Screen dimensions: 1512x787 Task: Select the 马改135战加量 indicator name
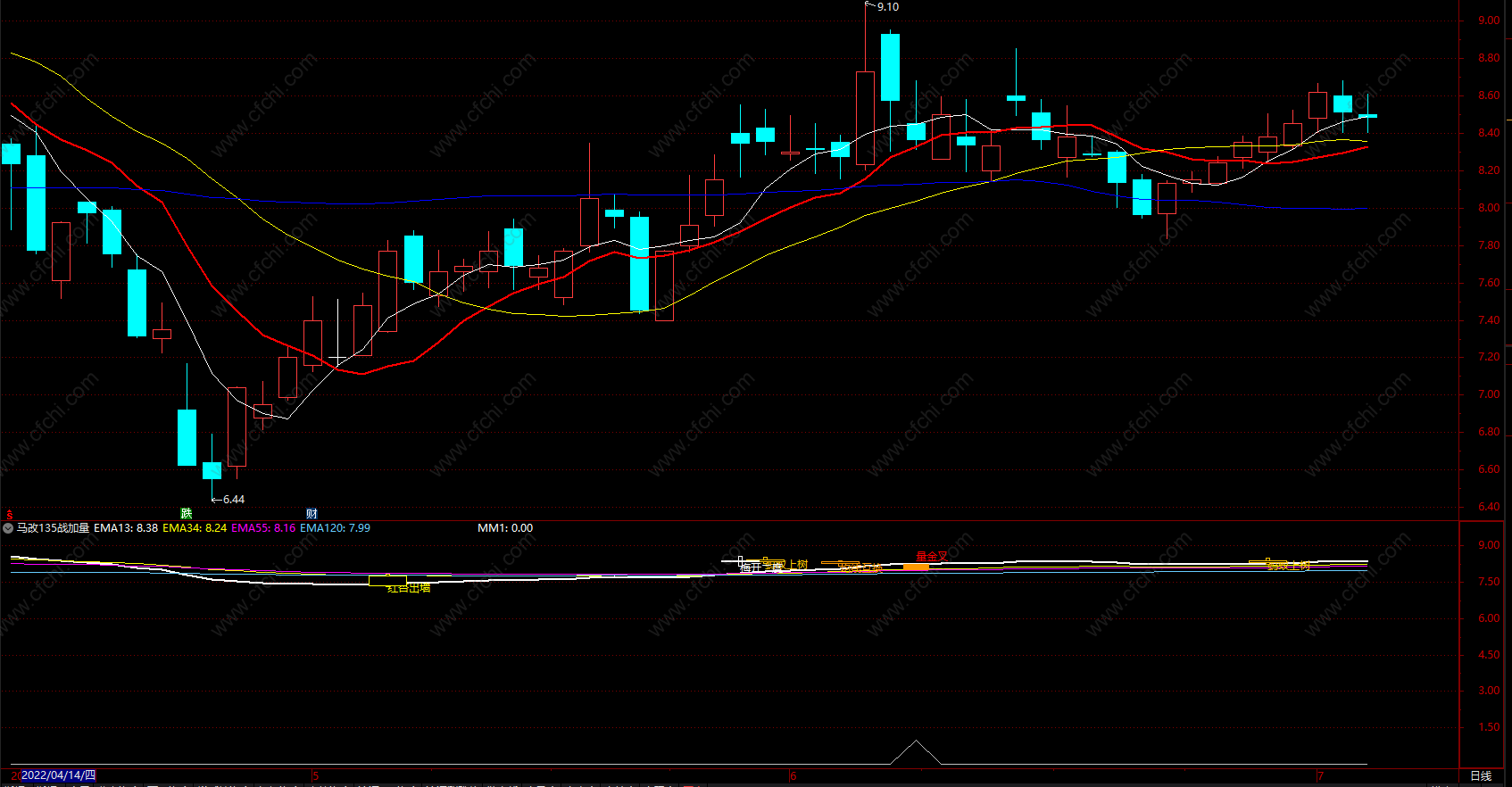click(x=54, y=528)
